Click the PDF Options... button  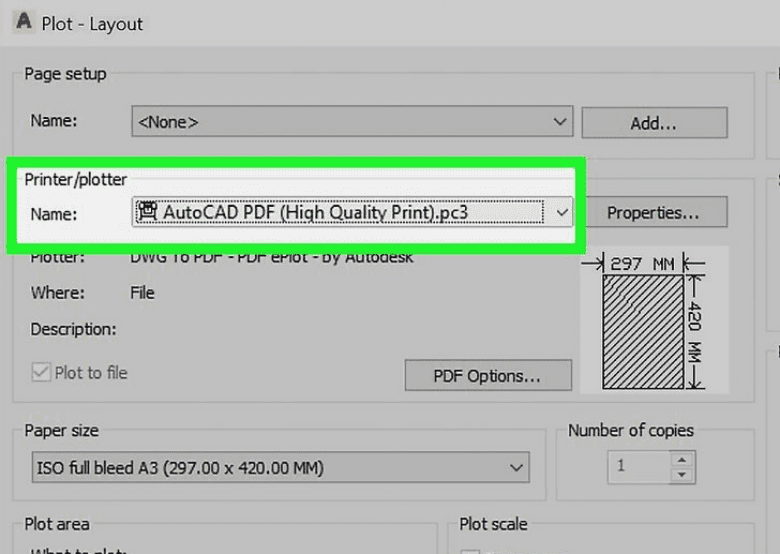(488, 375)
